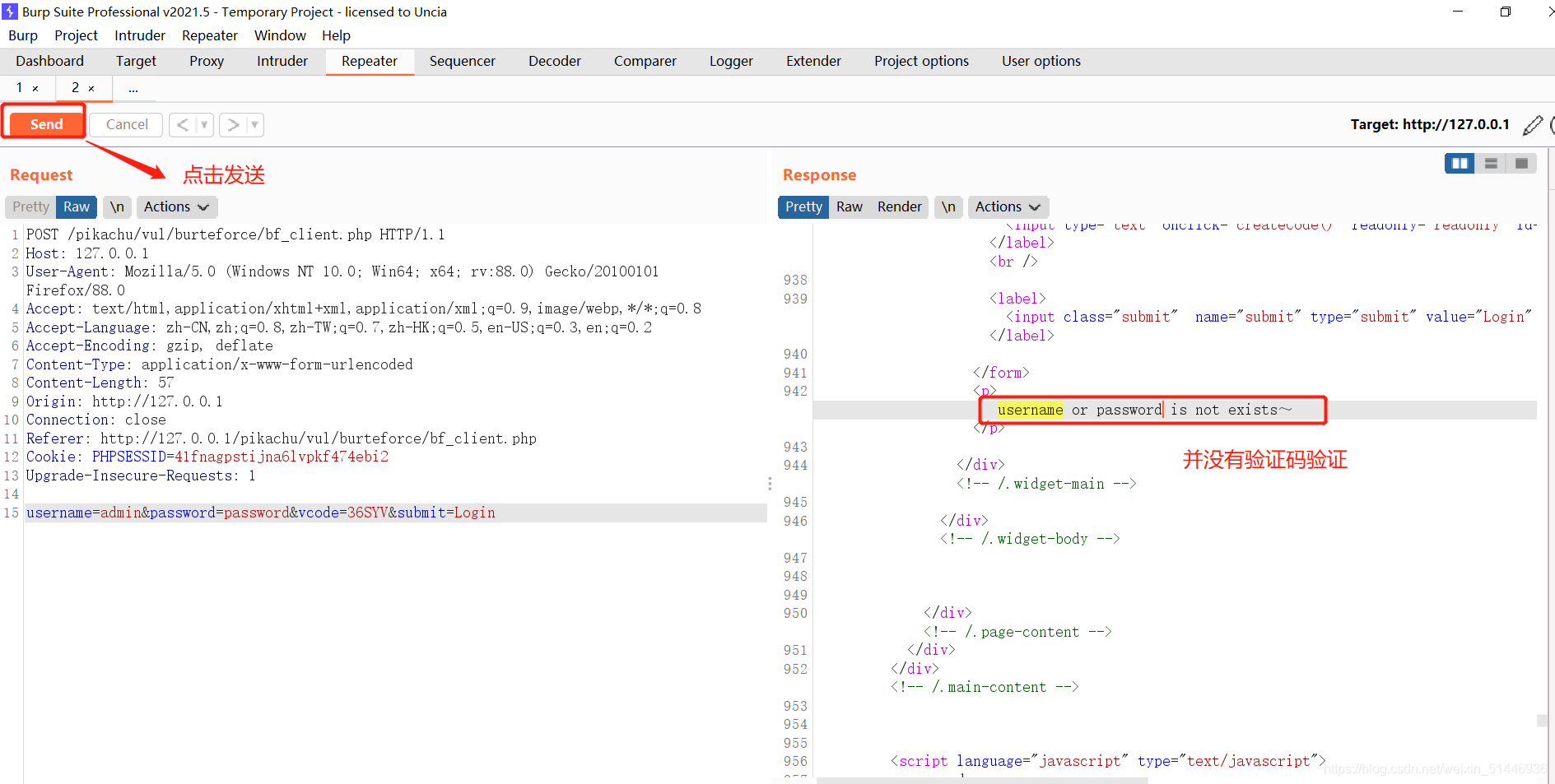
Task: Switch to the Target tab
Action: 136,61
